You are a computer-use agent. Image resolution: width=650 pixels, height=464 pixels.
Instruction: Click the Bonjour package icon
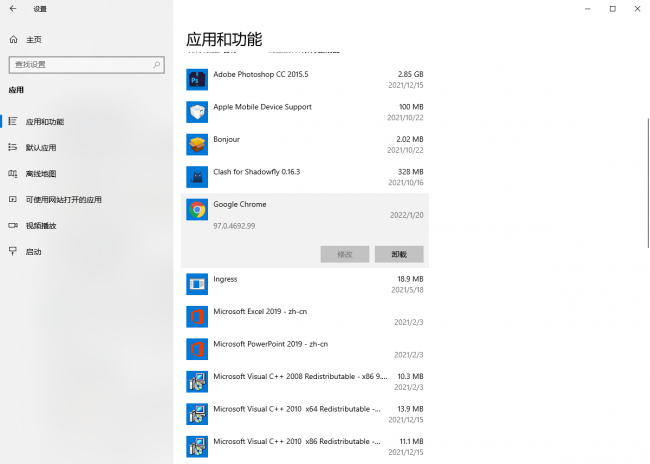(x=197, y=144)
